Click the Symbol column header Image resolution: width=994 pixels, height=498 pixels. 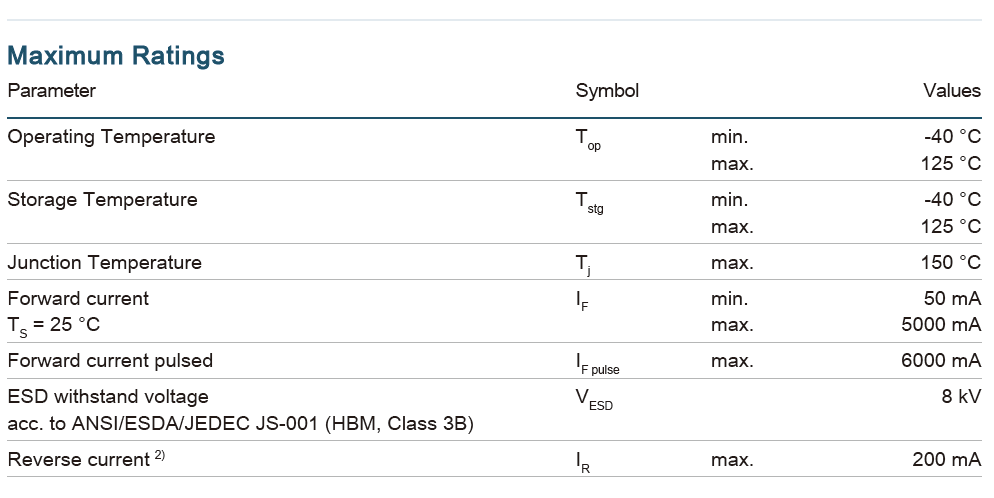click(x=607, y=91)
